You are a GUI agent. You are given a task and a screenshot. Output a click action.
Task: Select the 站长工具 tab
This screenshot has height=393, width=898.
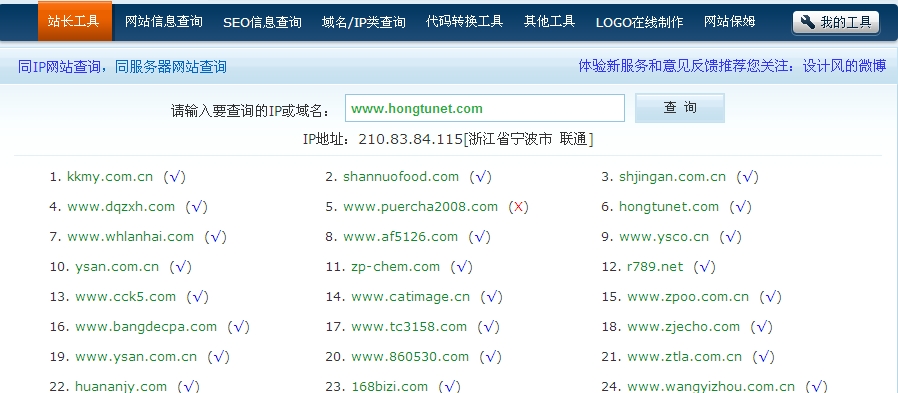[74, 21]
